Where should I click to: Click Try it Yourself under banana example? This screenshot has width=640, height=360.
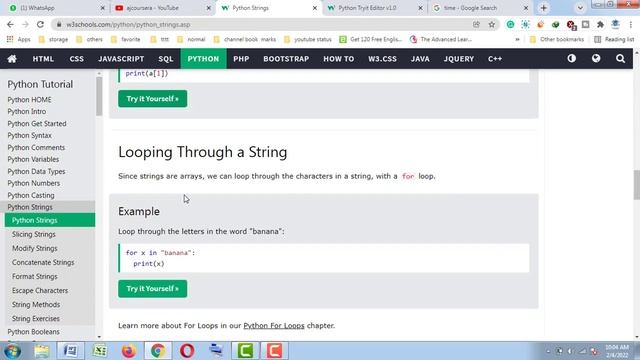point(153,289)
